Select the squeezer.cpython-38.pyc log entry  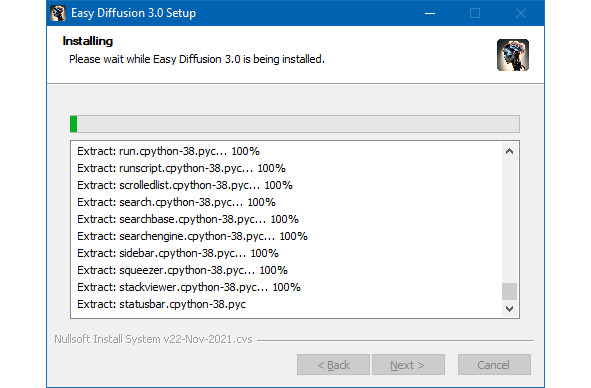click(182, 270)
